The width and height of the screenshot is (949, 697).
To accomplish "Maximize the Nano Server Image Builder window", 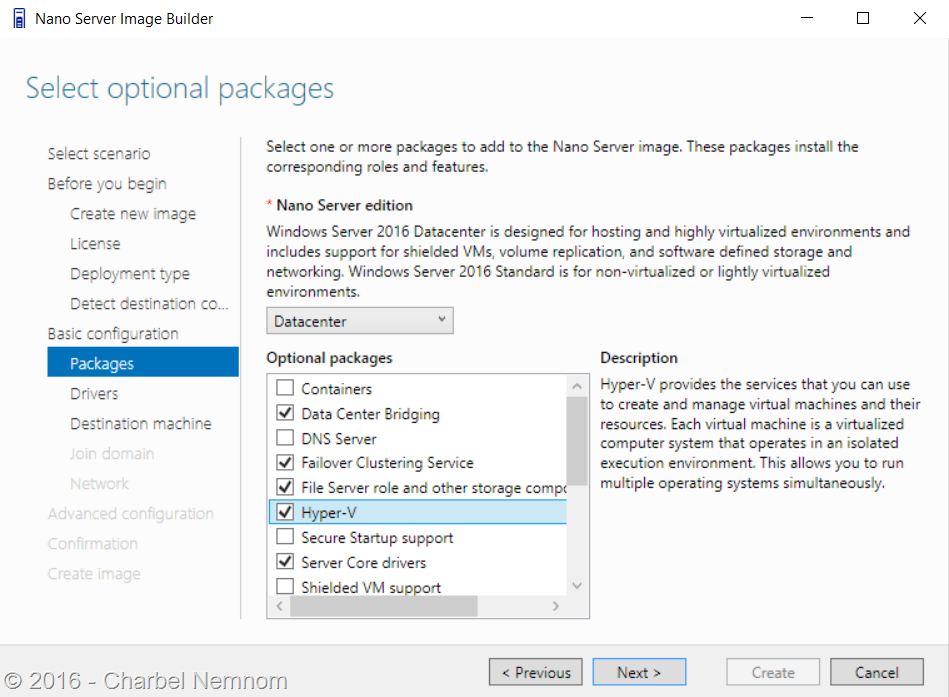I will click(x=863, y=18).
